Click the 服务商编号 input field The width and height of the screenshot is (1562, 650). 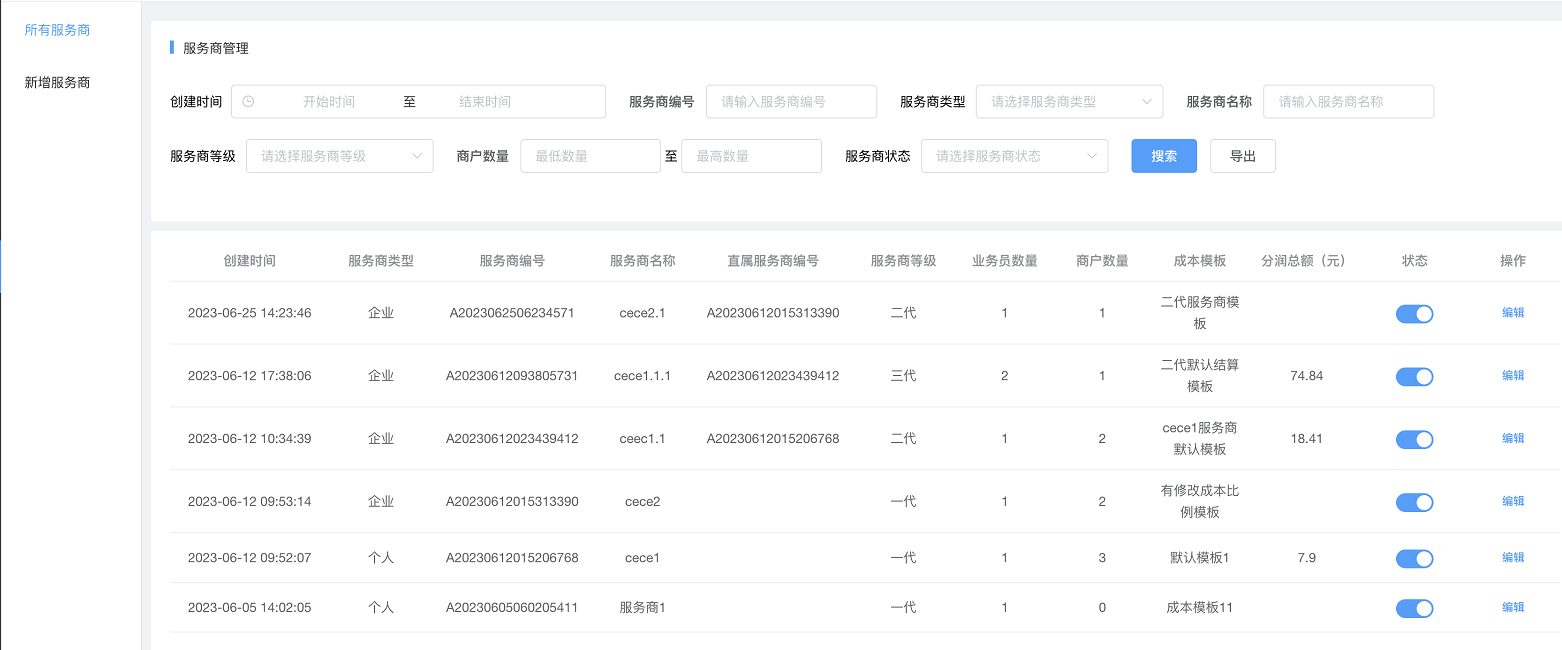(x=790, y=102)
